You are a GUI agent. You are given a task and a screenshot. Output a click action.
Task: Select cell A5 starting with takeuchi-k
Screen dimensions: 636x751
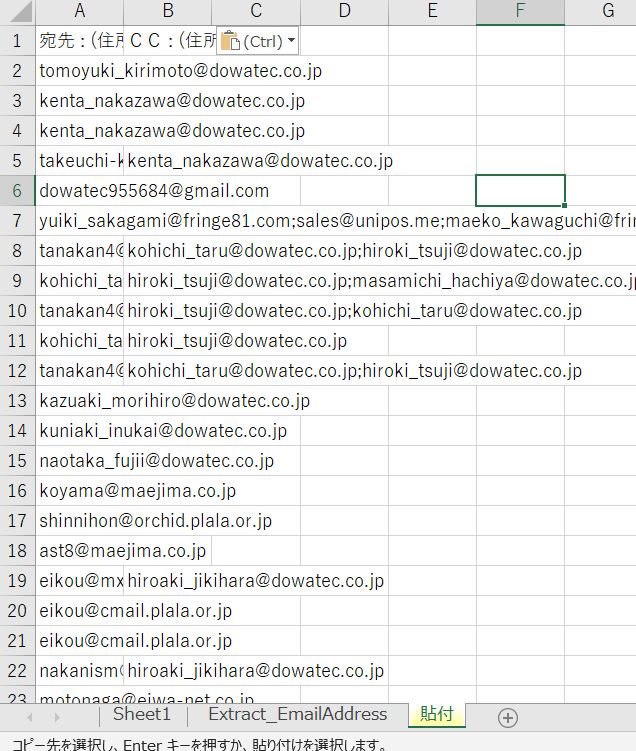[x=80, y=161]
